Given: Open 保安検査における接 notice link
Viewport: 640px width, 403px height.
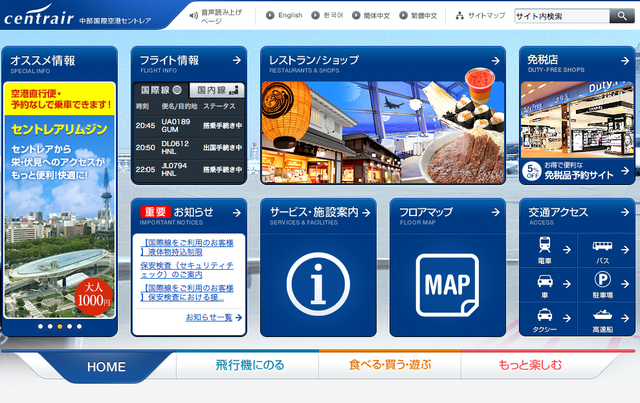Looking at the screenshot, I should [x=187, y=292].
